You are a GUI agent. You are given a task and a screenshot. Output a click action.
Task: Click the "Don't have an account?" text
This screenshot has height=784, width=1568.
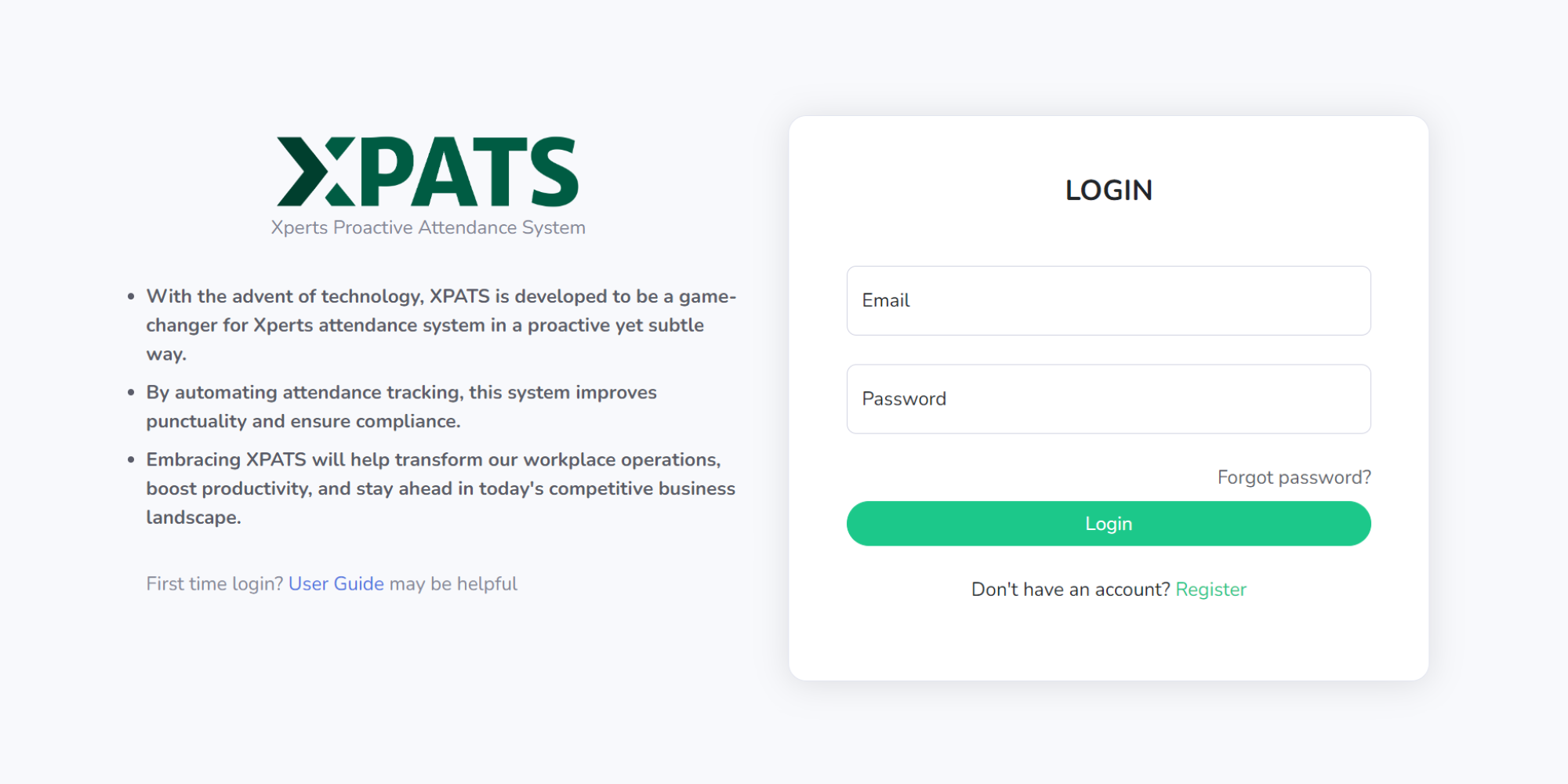pos(1070,590)
